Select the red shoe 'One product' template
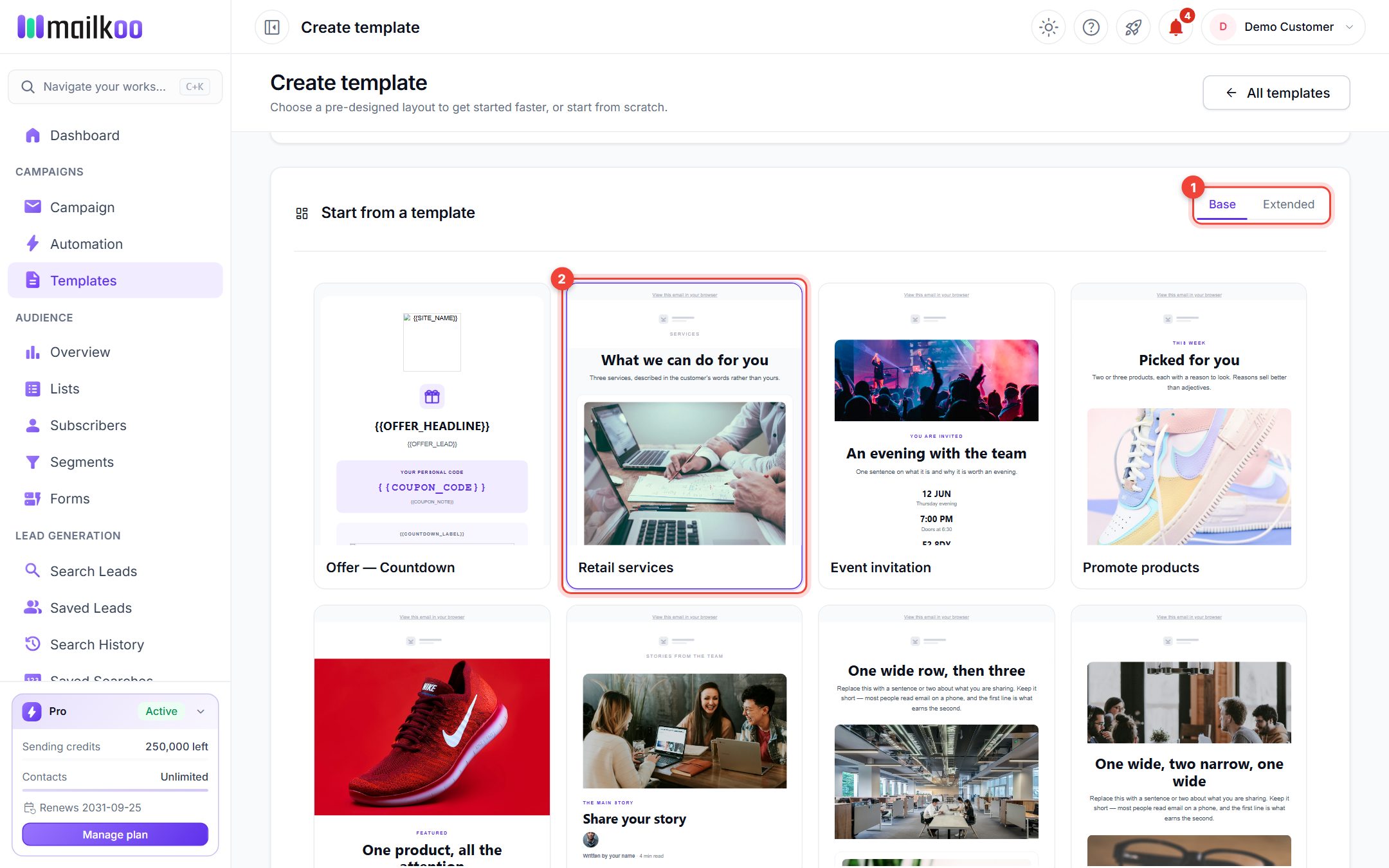Image resolution: width=1389 pixels, height=868 pixels. (432, 736)
